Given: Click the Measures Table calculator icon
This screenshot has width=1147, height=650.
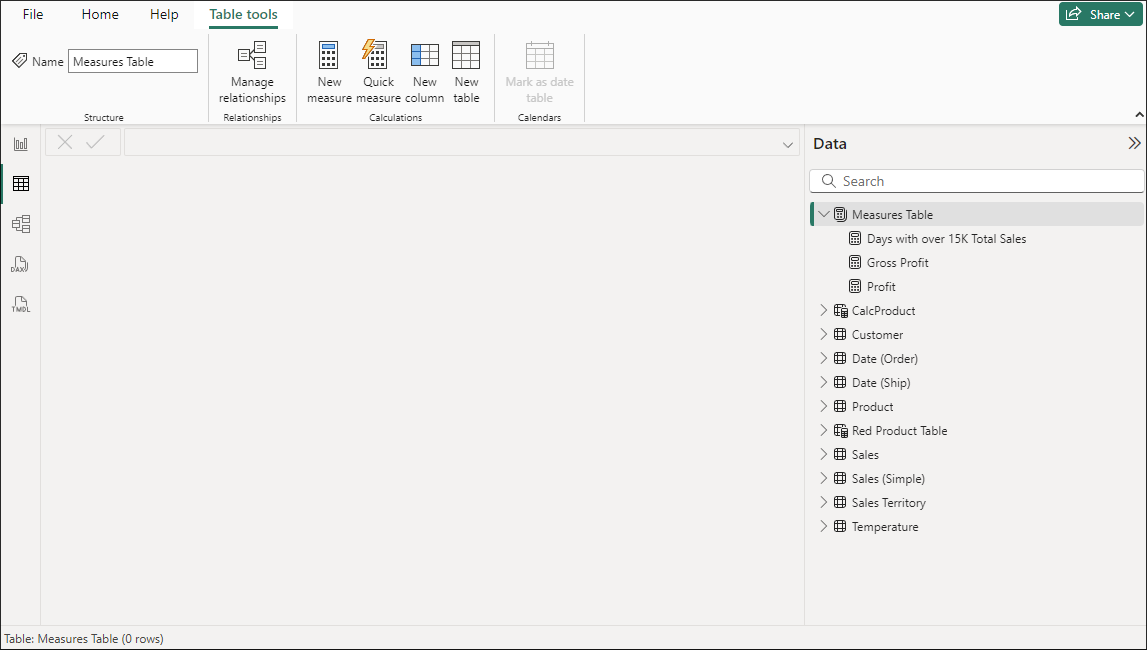Looking at the screenshot, I should 840,214.
